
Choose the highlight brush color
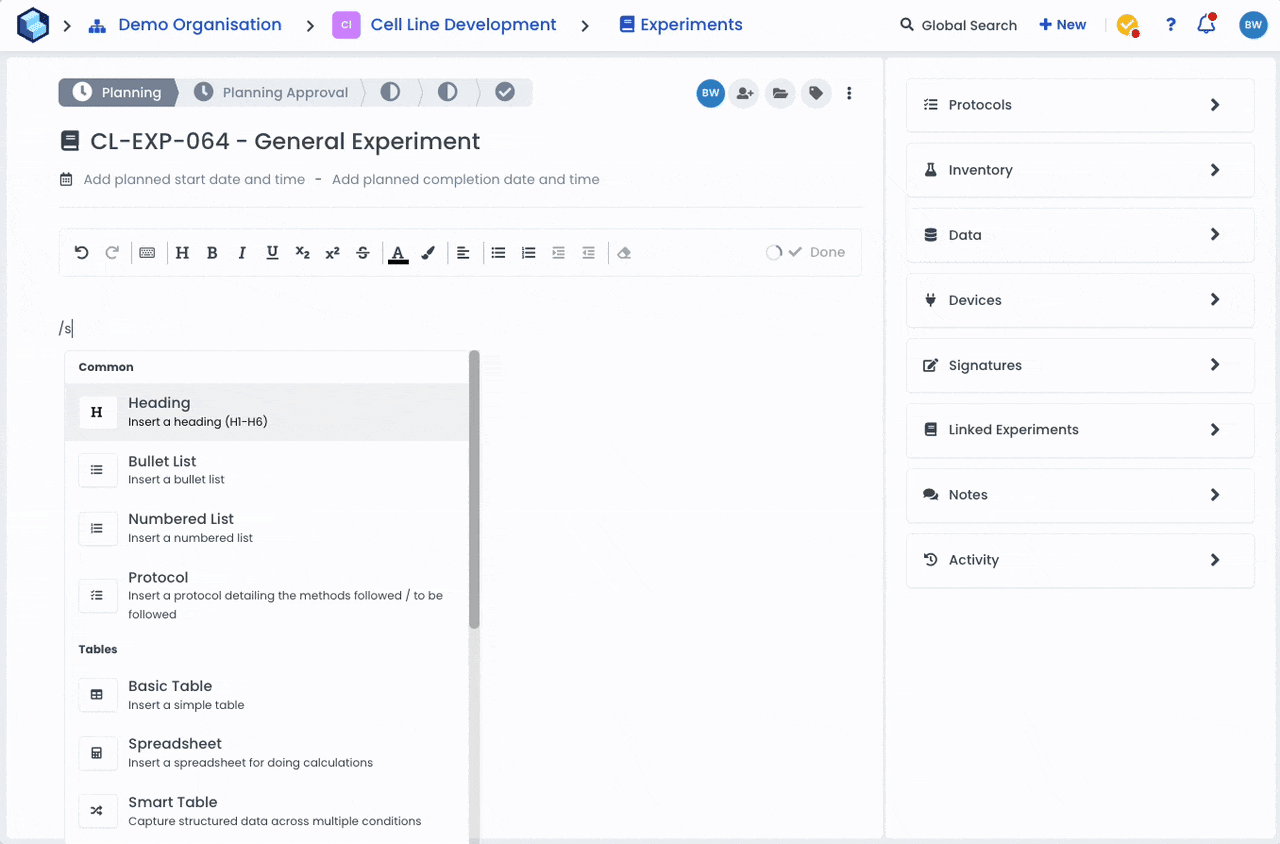coord(428,253)
